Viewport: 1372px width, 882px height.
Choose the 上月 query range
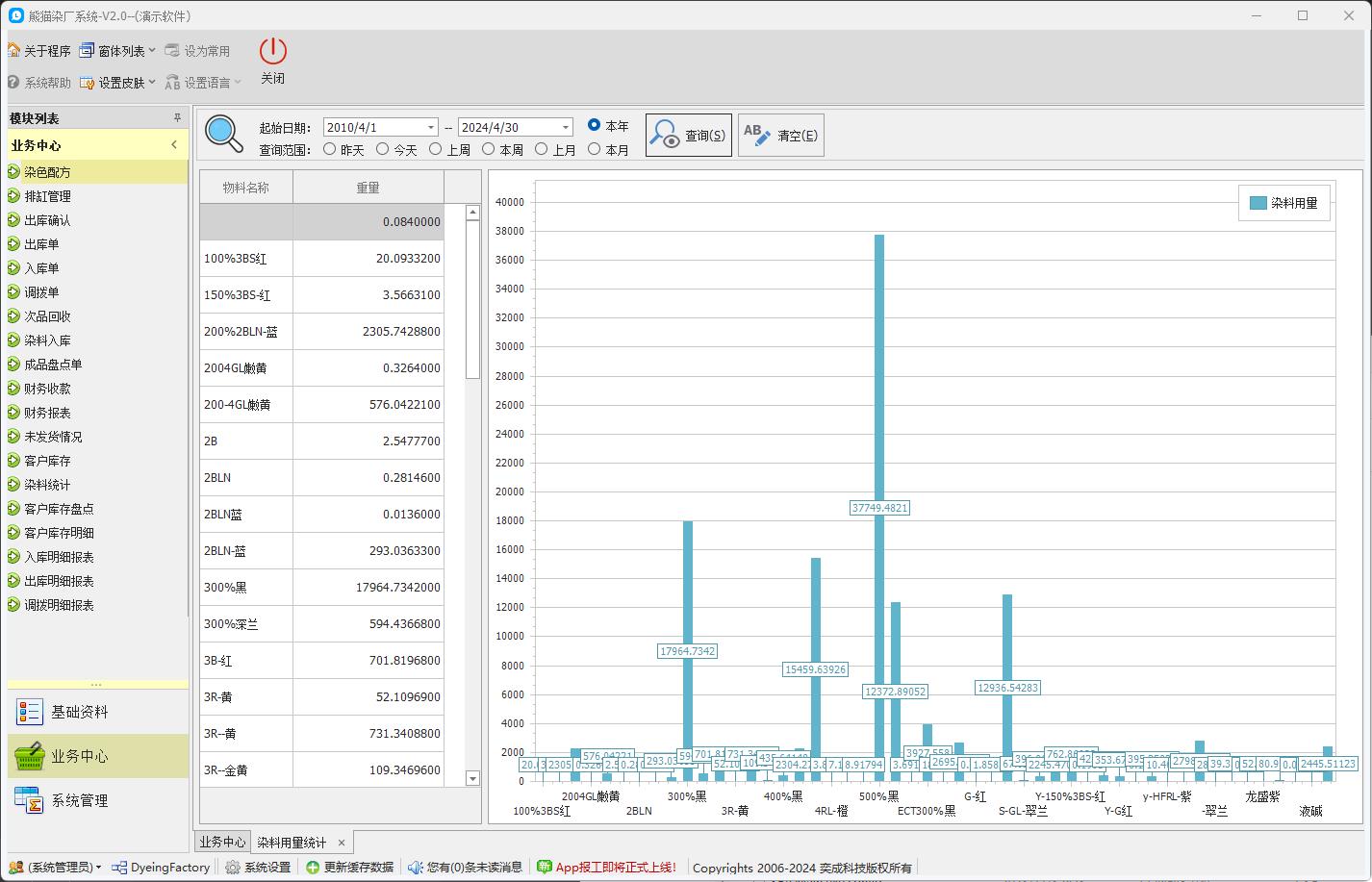[542, 149]
